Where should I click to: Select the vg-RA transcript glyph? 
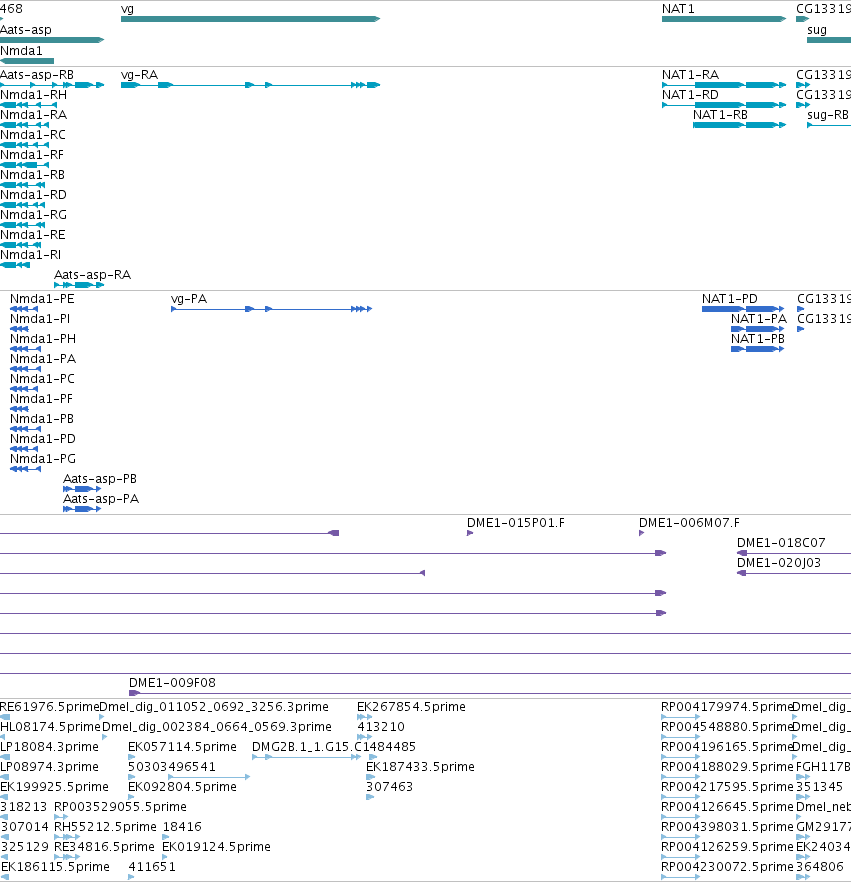[x=250, y=85]
